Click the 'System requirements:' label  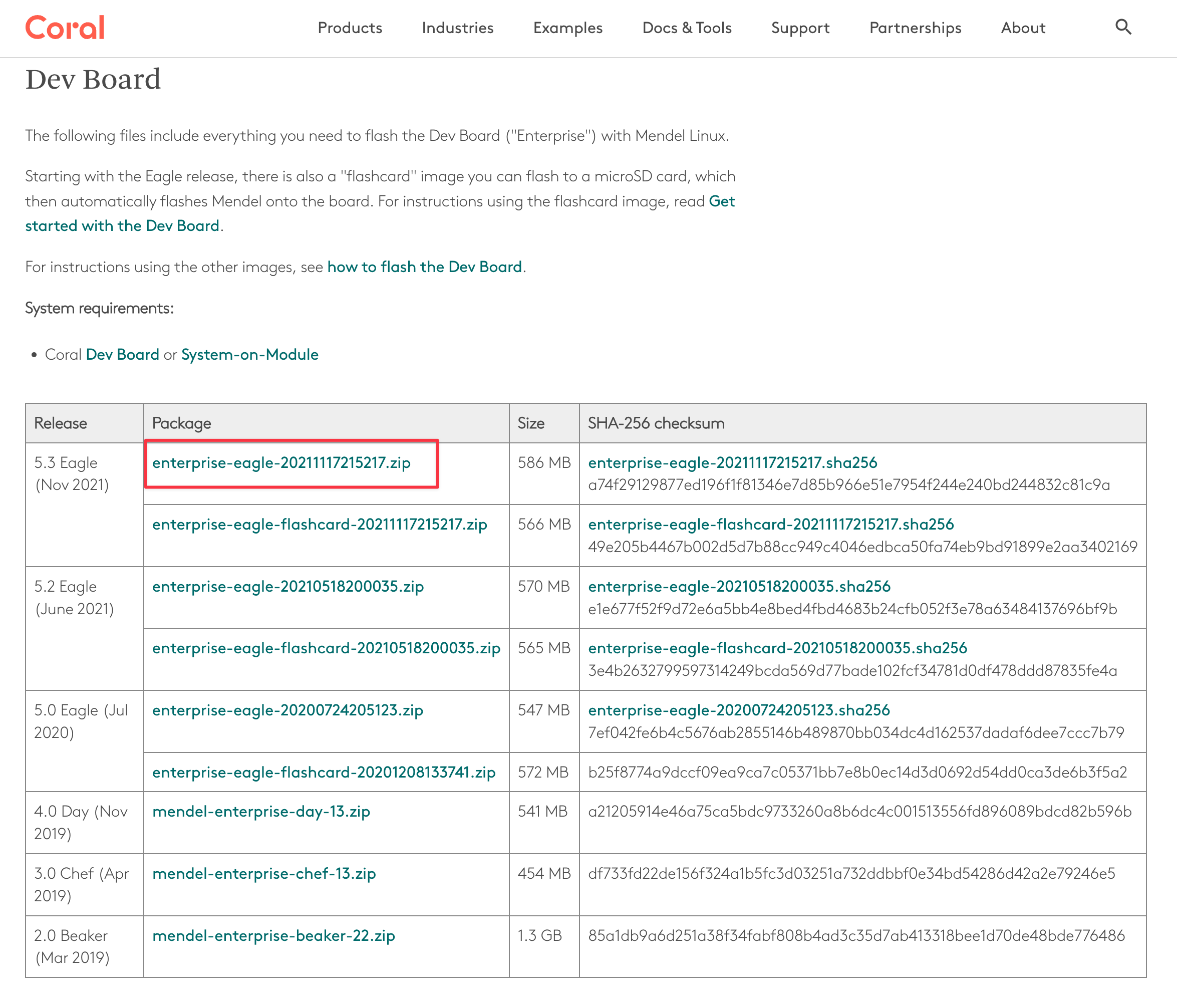pos(99,309)
